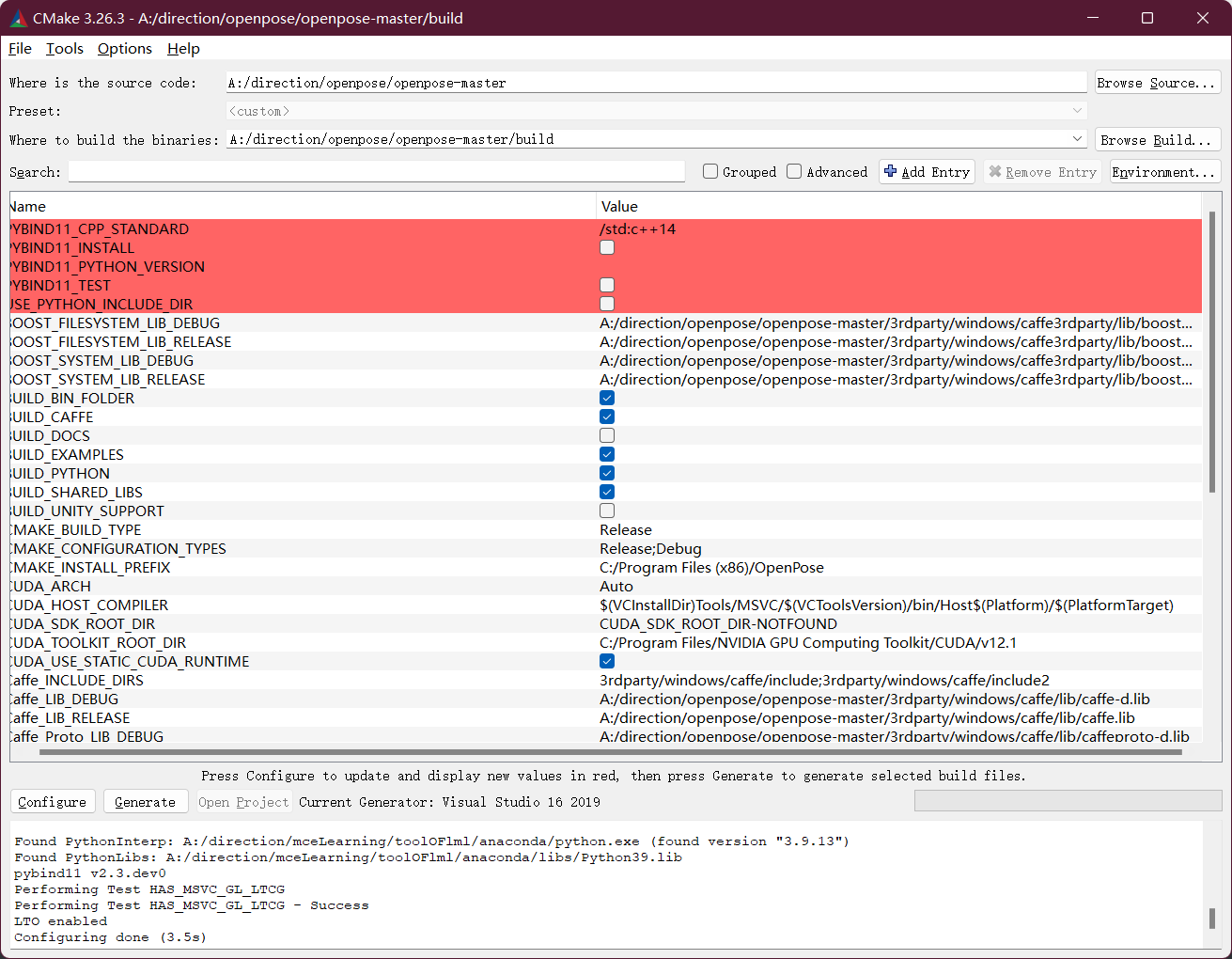Select C:/Program Files (x86)/OpenPose value
Viewport: 1232px width, 959px height.
click(711, 567)
